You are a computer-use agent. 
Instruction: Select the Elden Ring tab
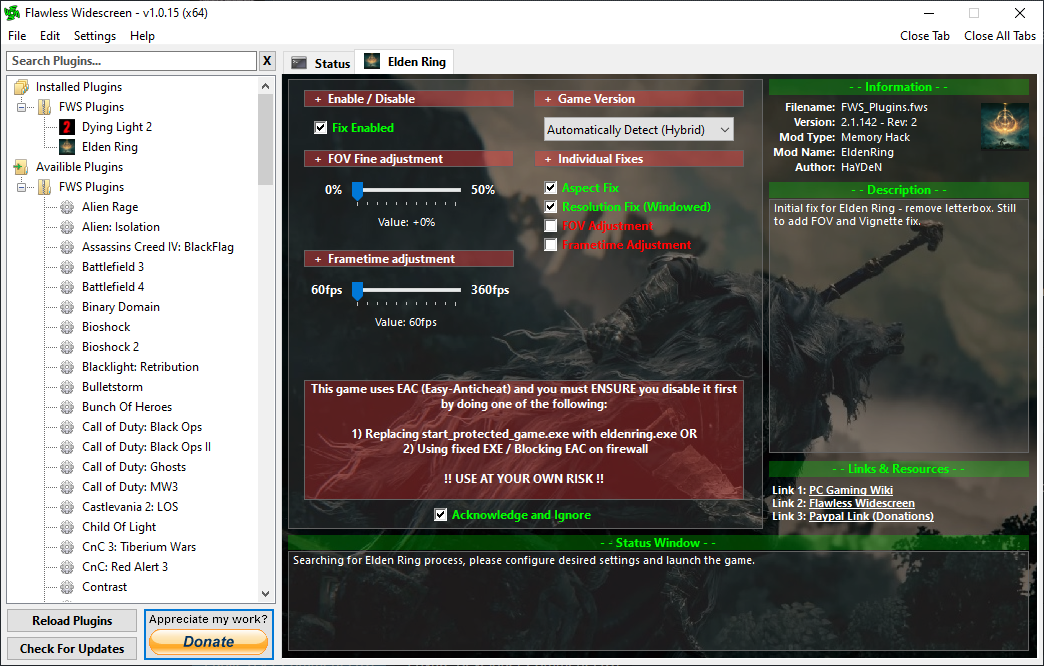(x=404, y=61)
